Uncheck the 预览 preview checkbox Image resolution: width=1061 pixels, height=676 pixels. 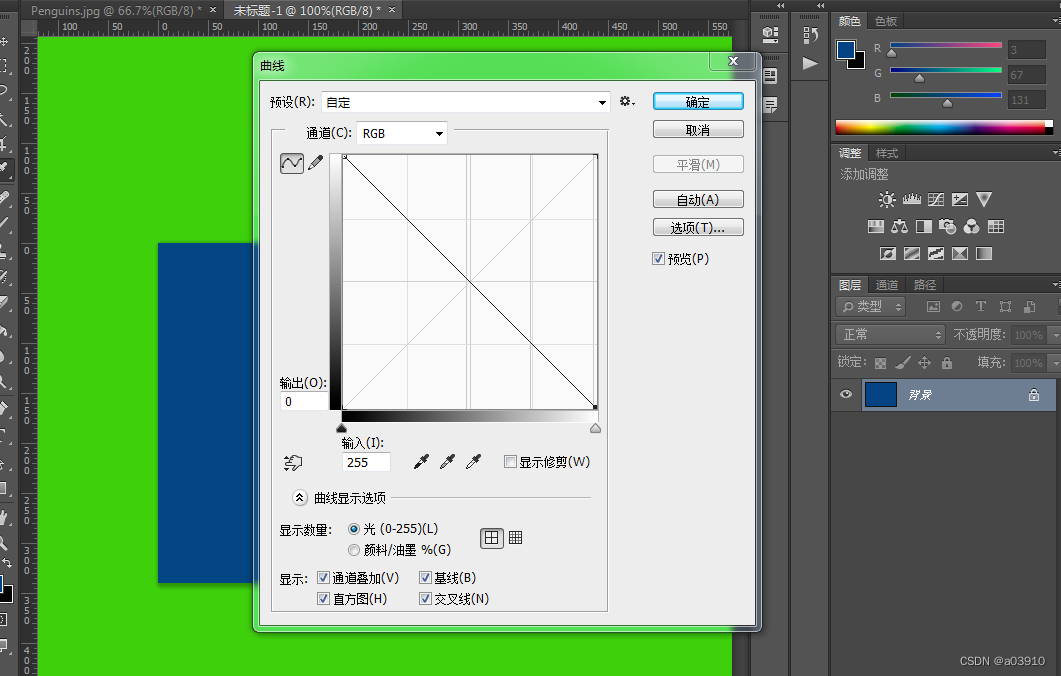click(658, 258)
